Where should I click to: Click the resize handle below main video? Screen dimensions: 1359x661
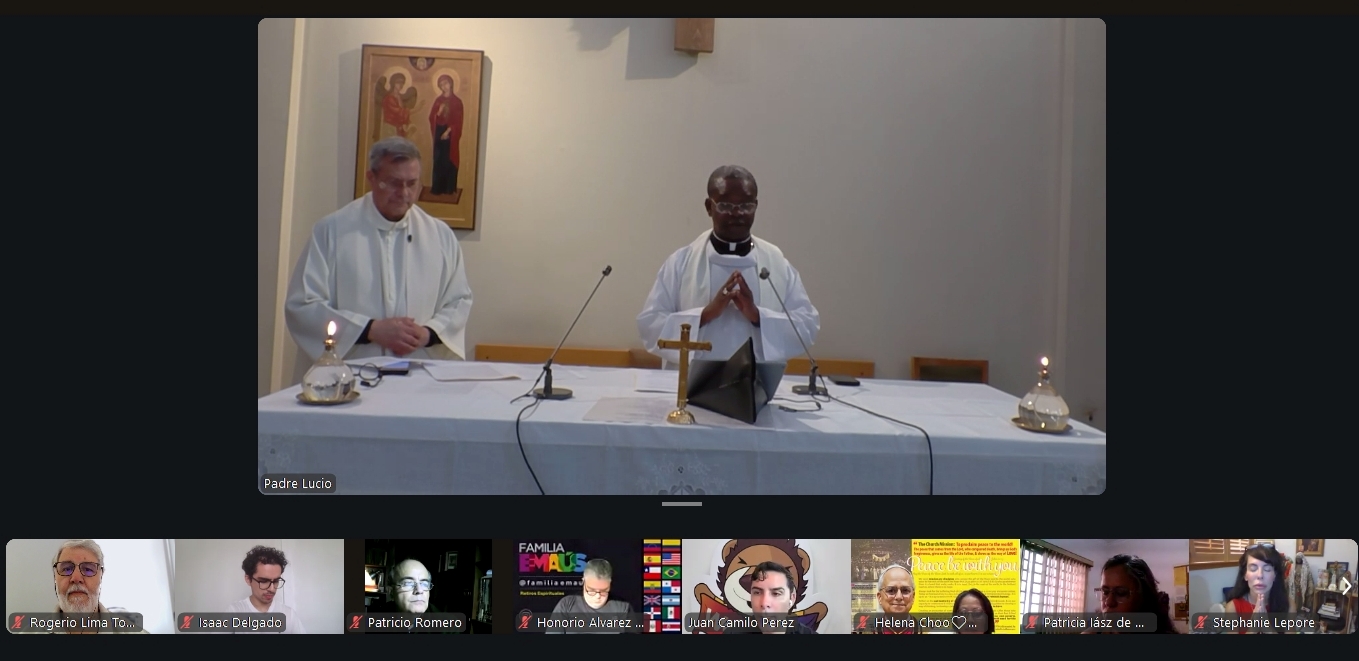[x=681, y=504]
